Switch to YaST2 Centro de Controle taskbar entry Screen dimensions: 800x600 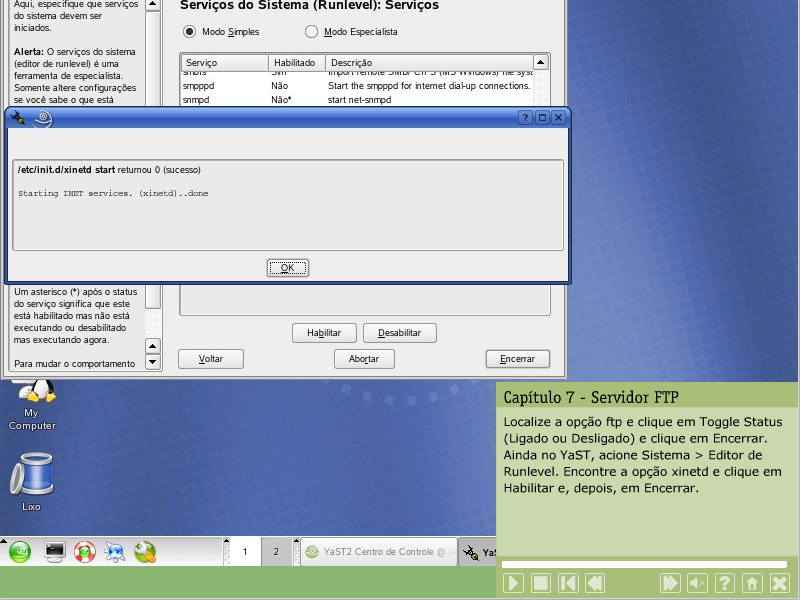pos(377,551)
